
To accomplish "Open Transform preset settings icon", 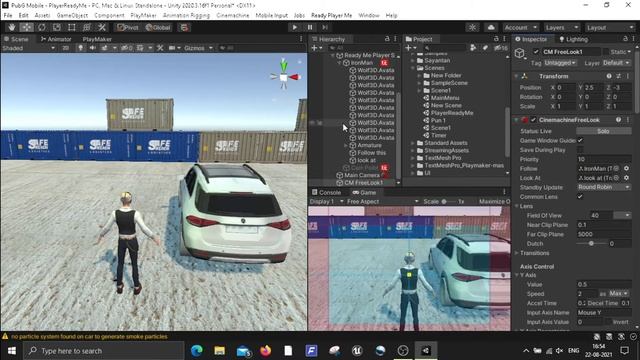I will point(618,76).
